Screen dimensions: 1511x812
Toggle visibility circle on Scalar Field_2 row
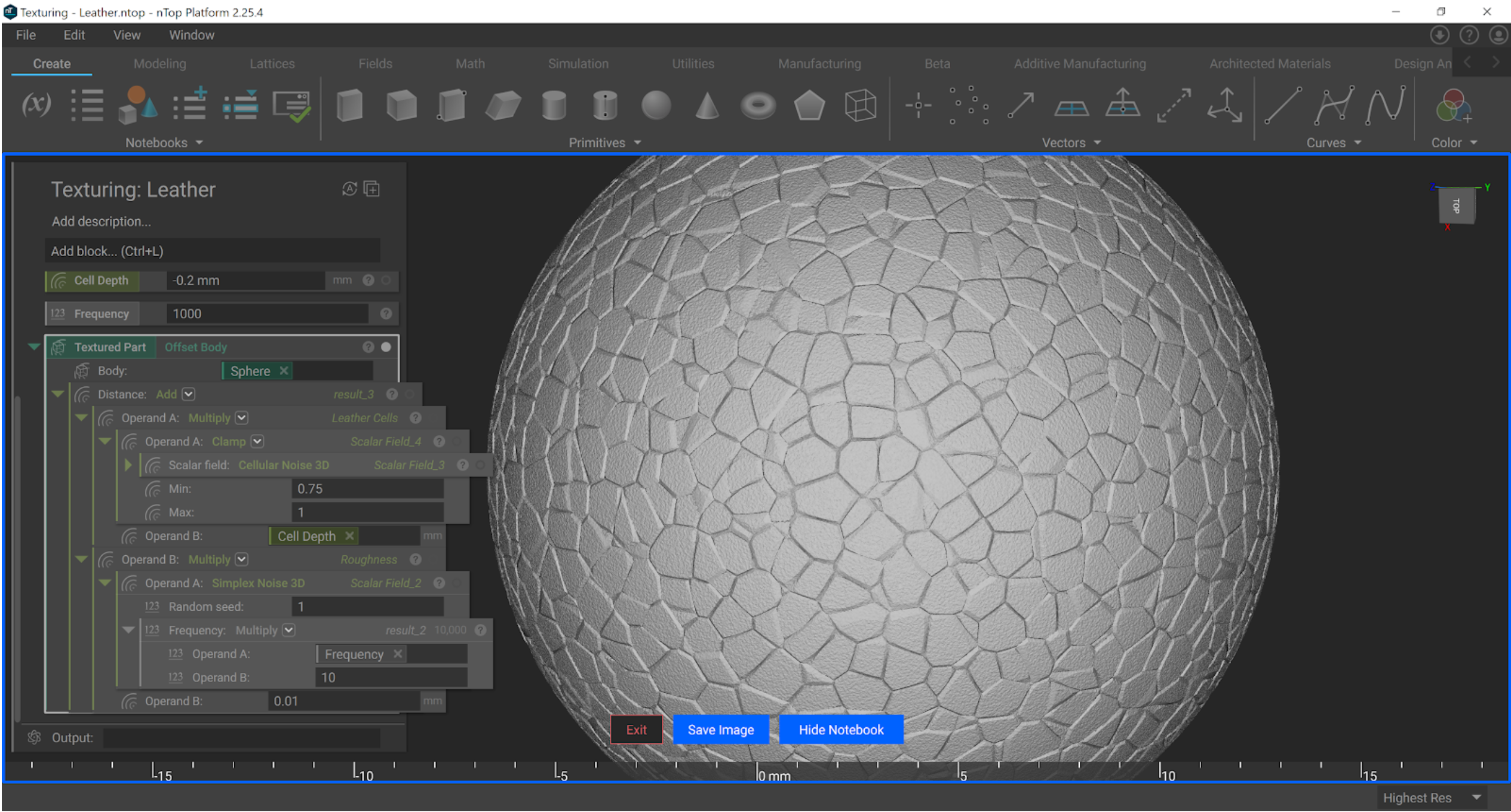[457, 583]
